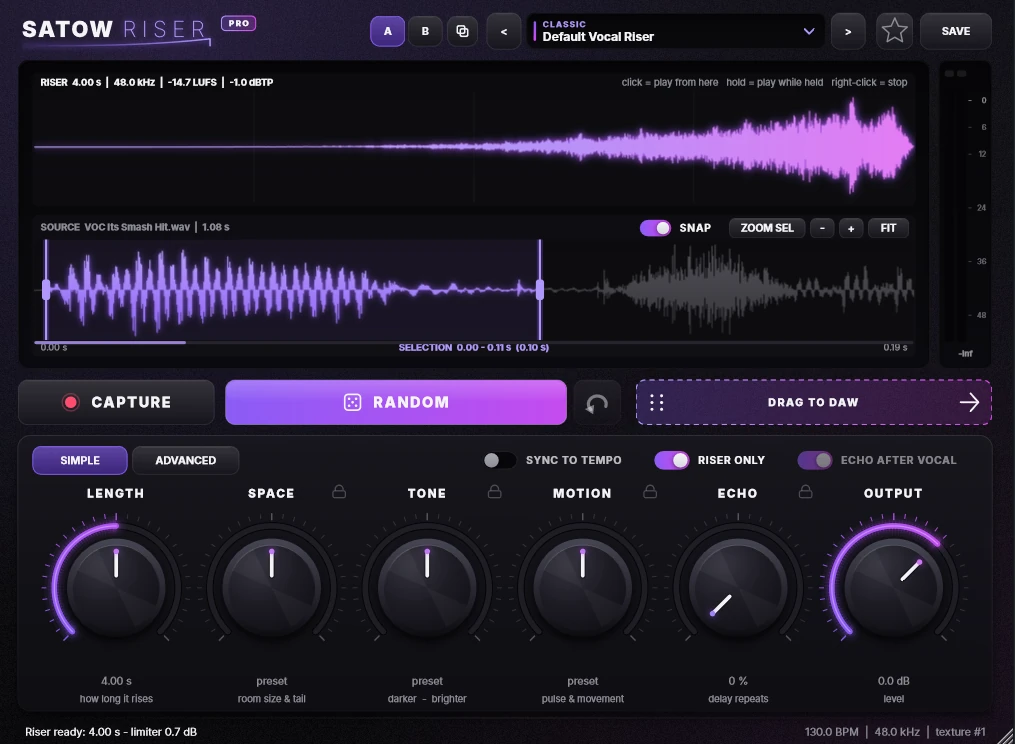Generate a RANDOM riser
The height and width of the screenshot is (744, 1015).
(396, 402)
